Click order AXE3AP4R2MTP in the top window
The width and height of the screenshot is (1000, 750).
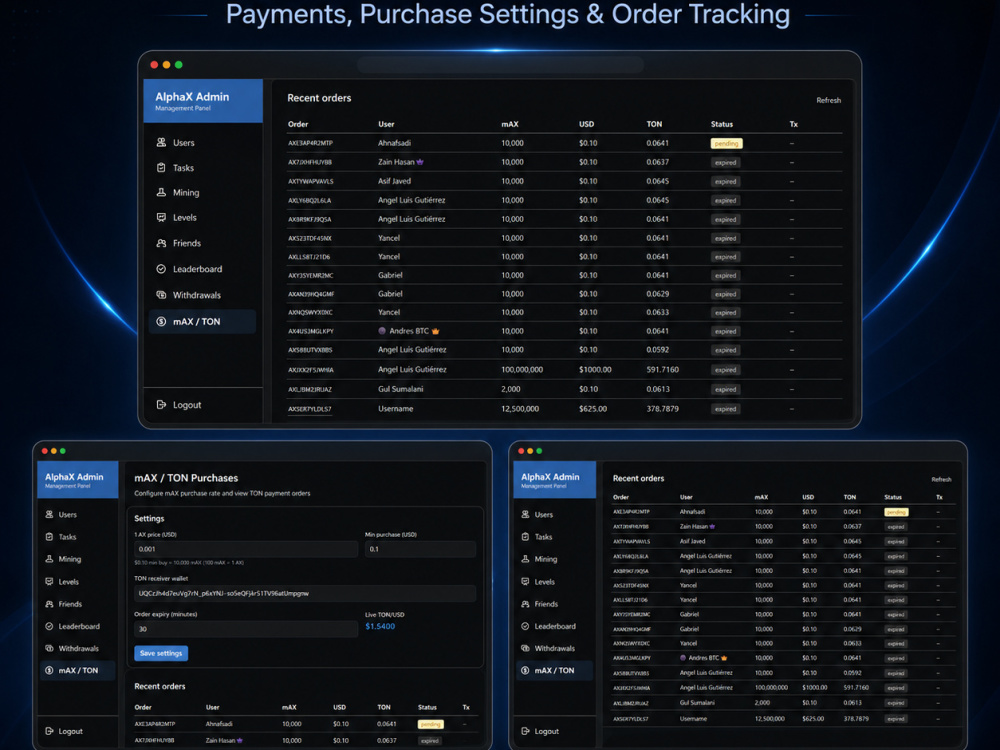[310, 143]
